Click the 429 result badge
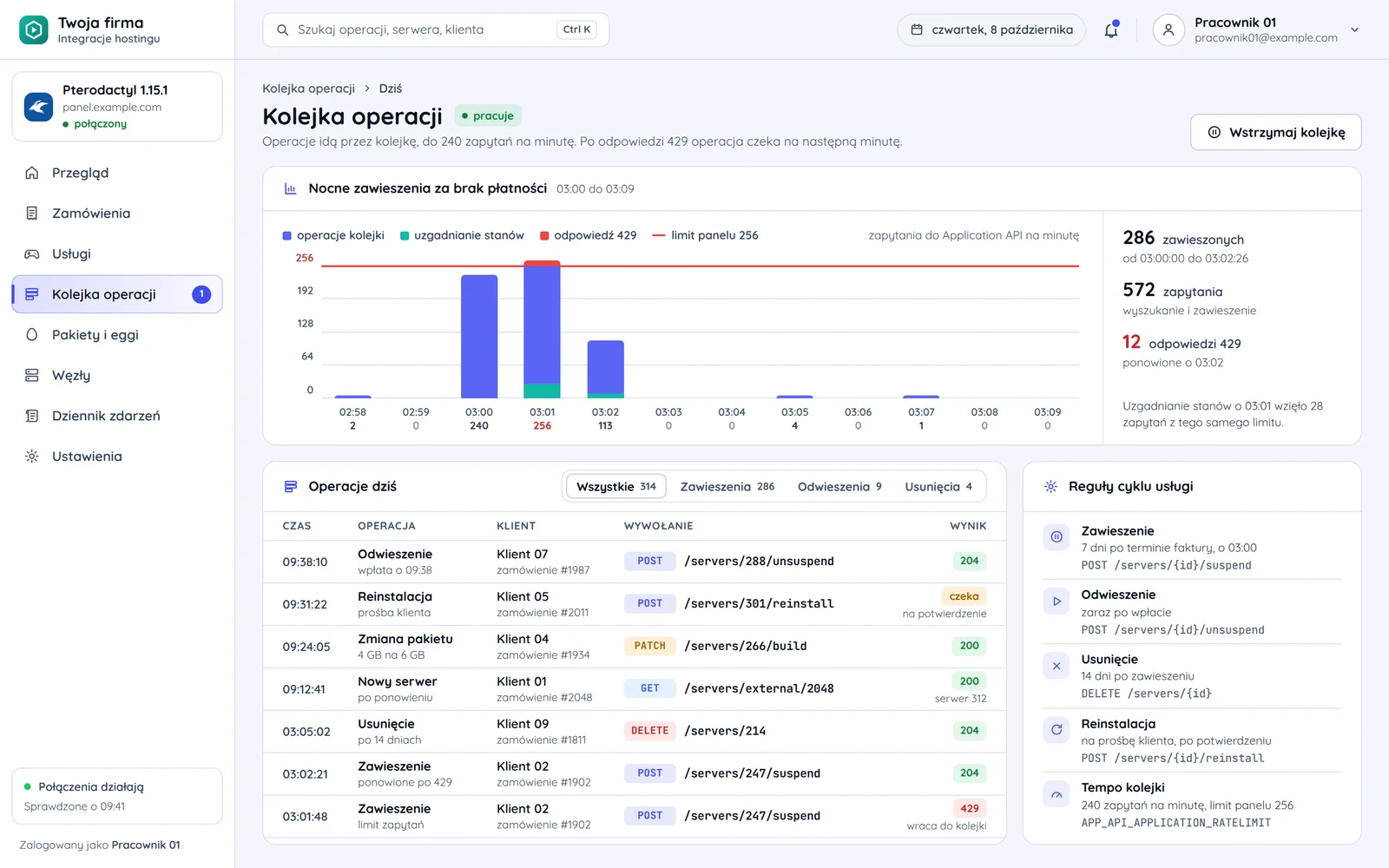 point(970,808)
